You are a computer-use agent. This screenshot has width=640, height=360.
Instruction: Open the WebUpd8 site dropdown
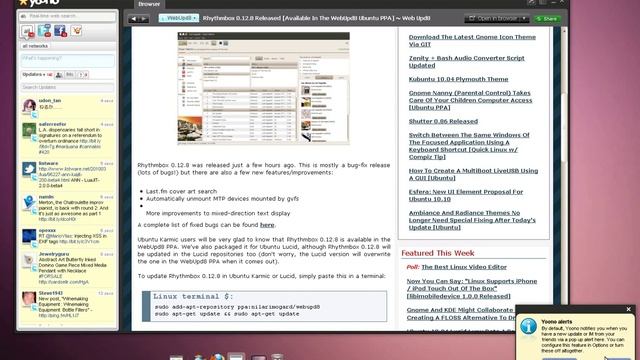click(x=179, y=18)
